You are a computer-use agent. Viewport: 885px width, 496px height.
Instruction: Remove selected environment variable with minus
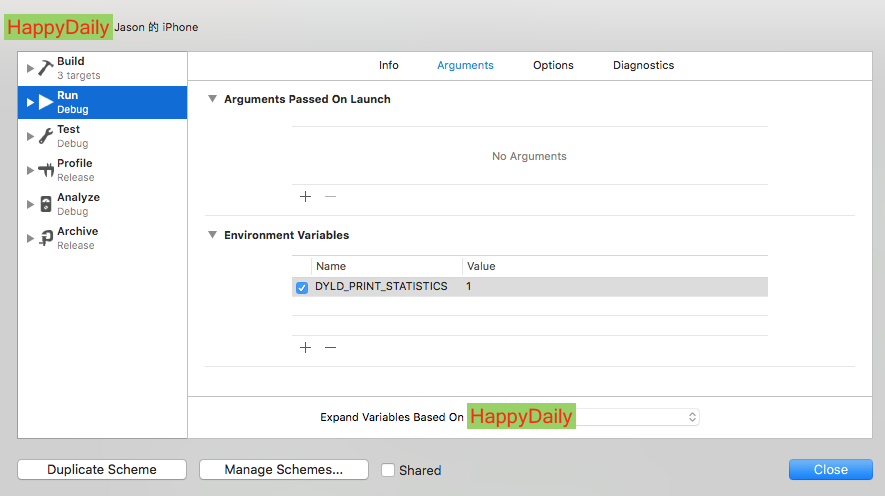pyautogui.click(x=331, y=348)
